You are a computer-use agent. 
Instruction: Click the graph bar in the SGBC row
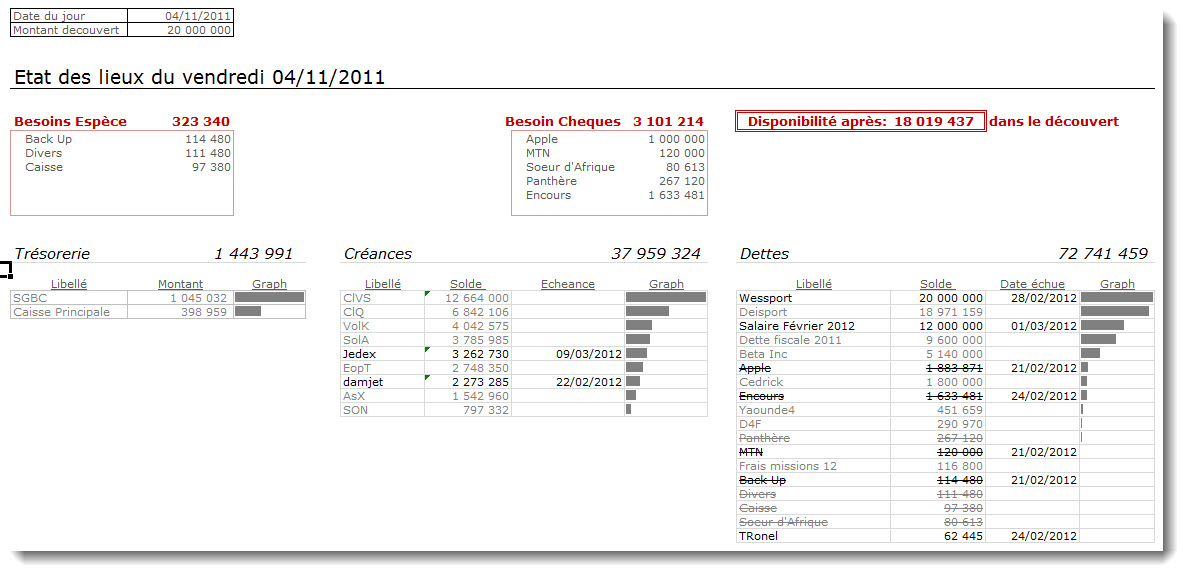(x=270, y=298)
